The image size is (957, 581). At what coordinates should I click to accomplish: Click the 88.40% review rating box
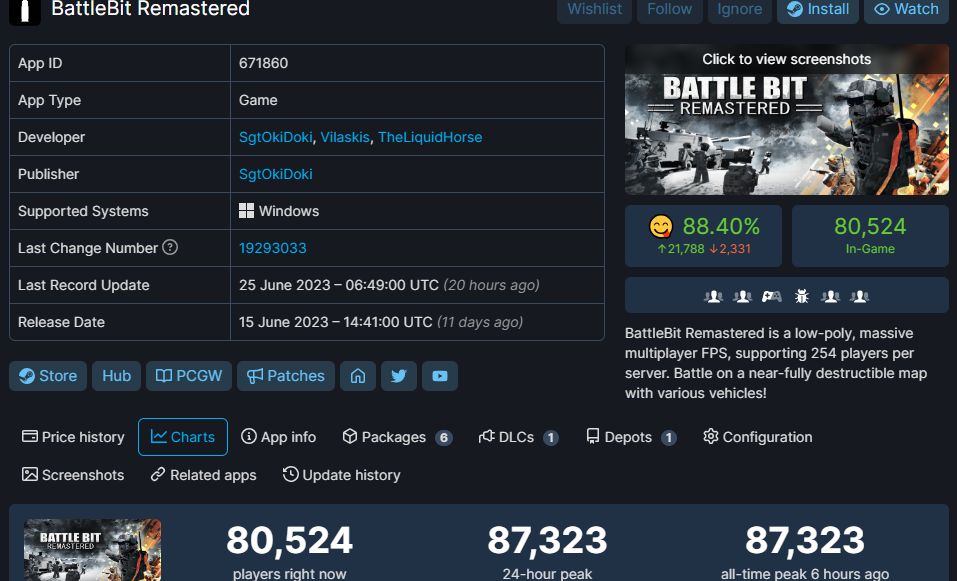[x=703, y=236]
